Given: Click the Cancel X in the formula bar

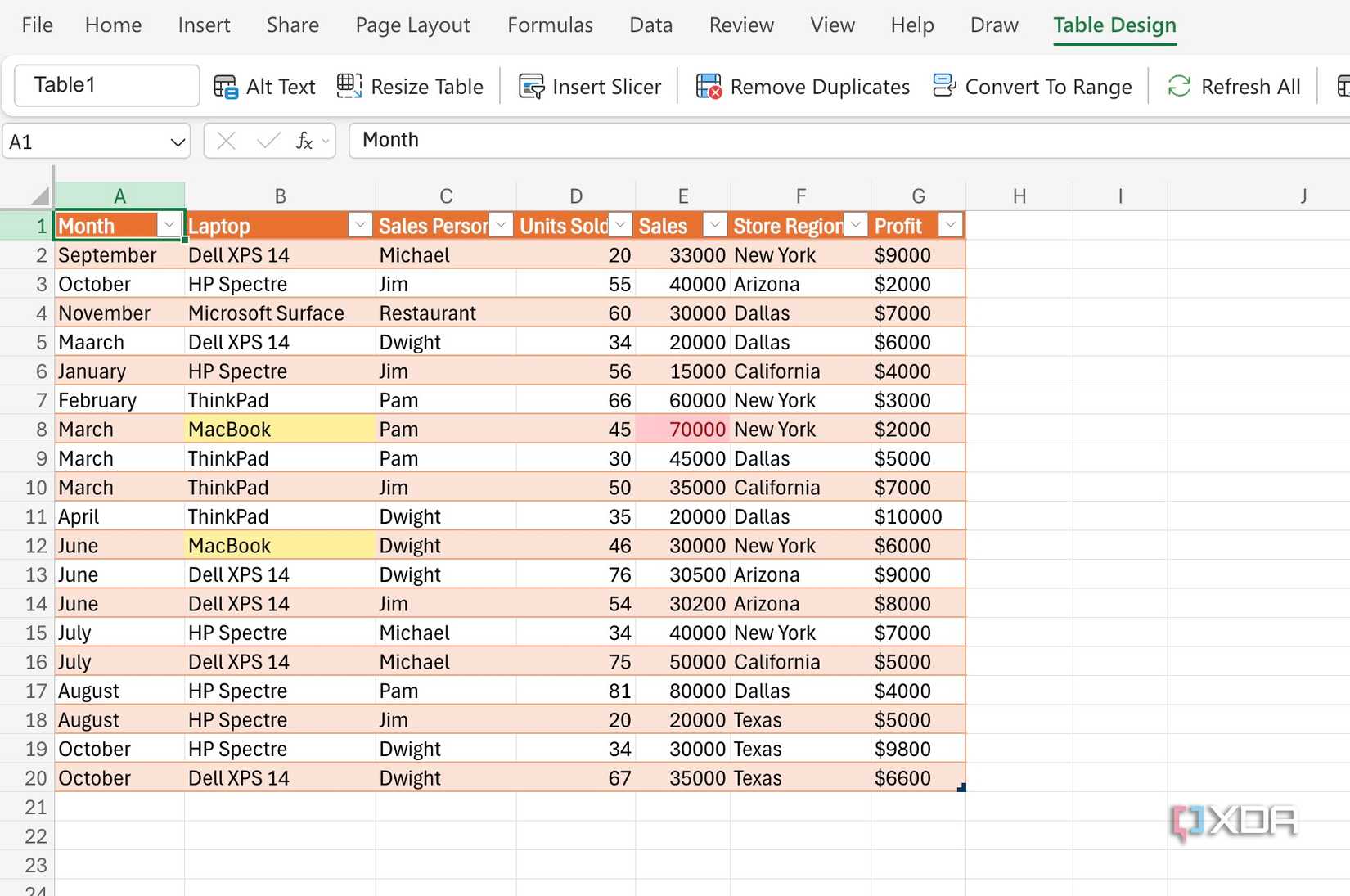Looking at the screenshot, I should click(224, 141).
